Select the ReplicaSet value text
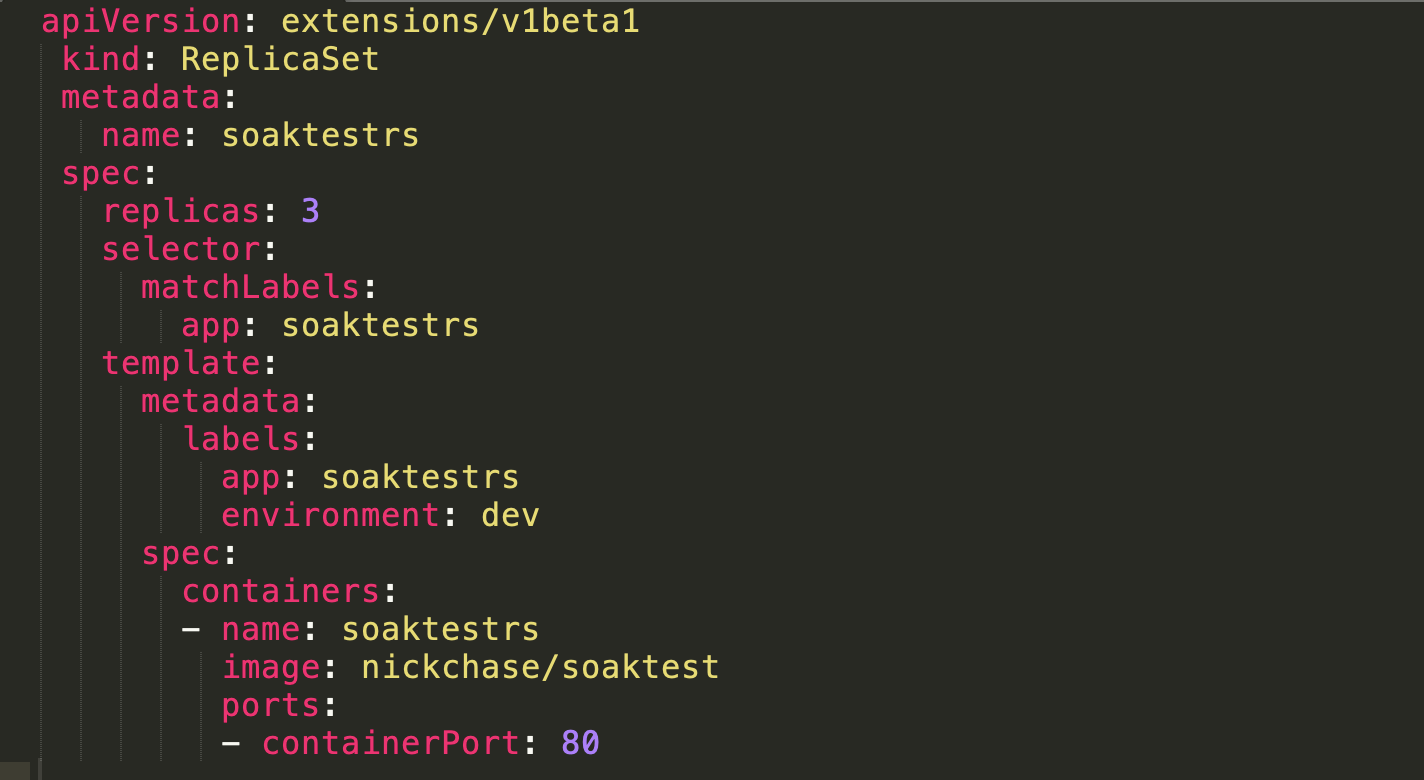1424x780 pixels. pyautogui.click(x=280, y=59)
